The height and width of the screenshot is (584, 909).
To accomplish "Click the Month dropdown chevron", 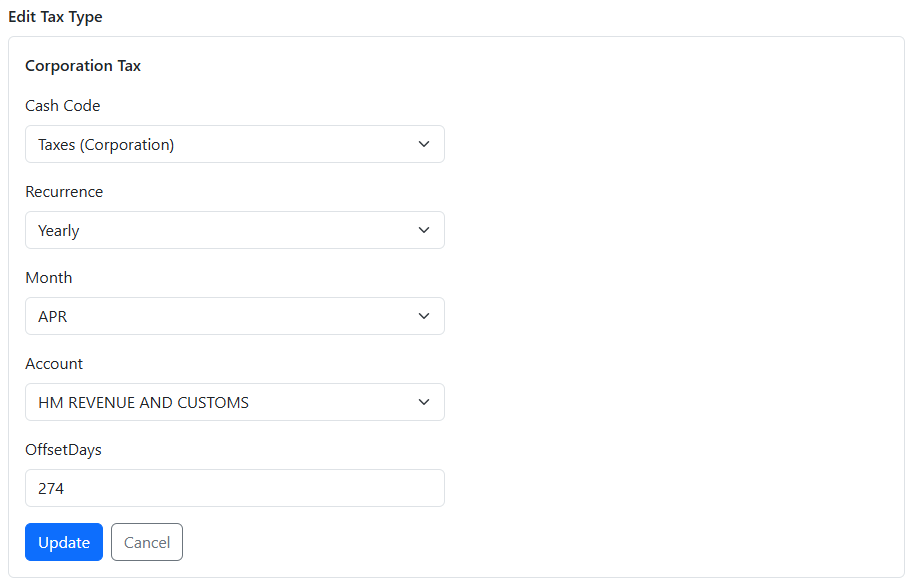I will 423,315.
